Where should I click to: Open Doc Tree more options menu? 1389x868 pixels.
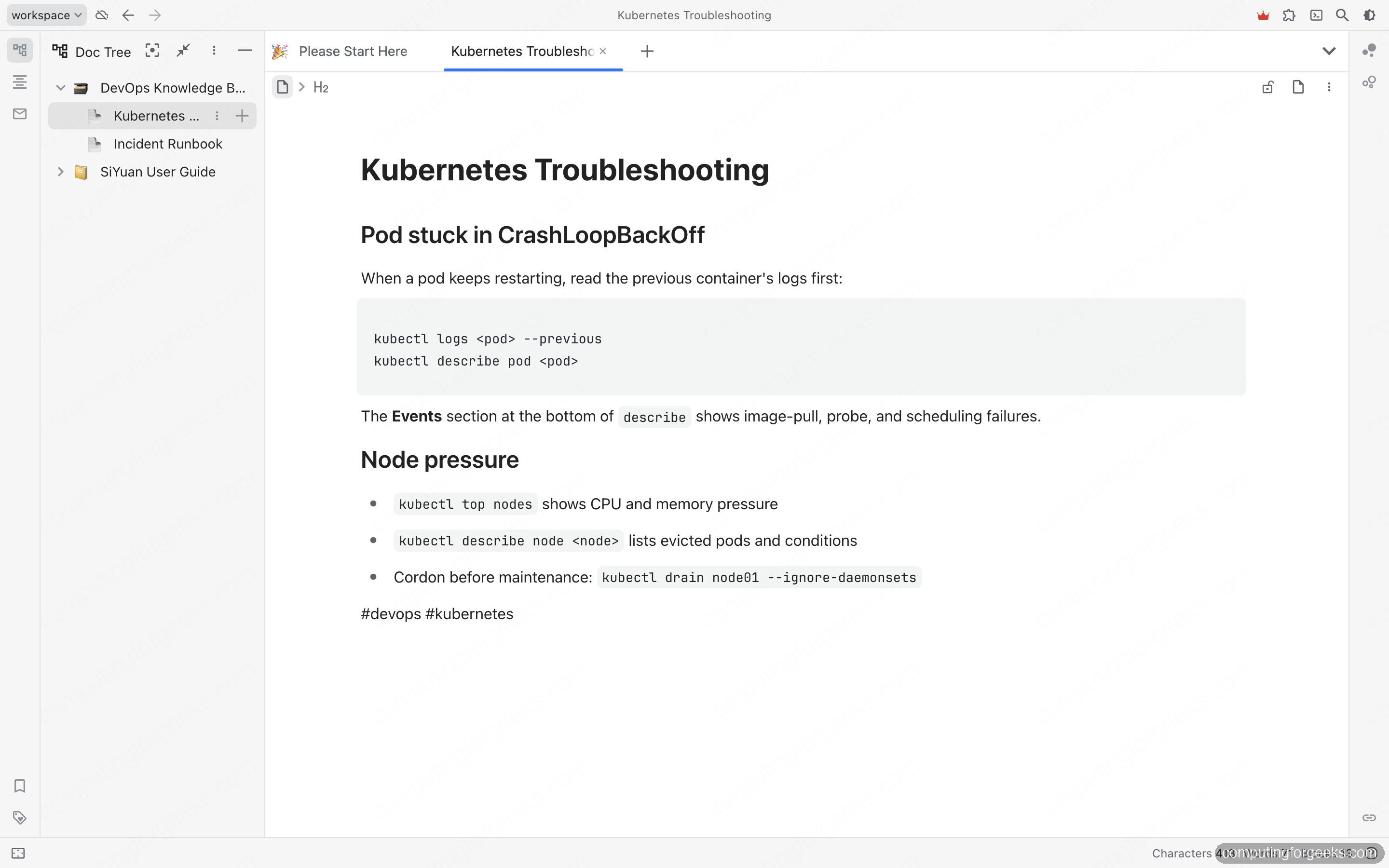click(214, 51)
